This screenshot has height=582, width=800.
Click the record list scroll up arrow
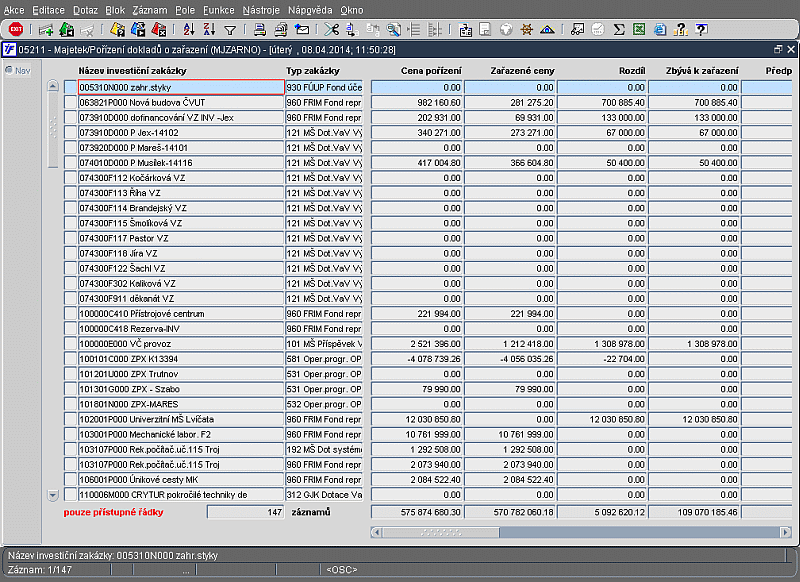53,86
